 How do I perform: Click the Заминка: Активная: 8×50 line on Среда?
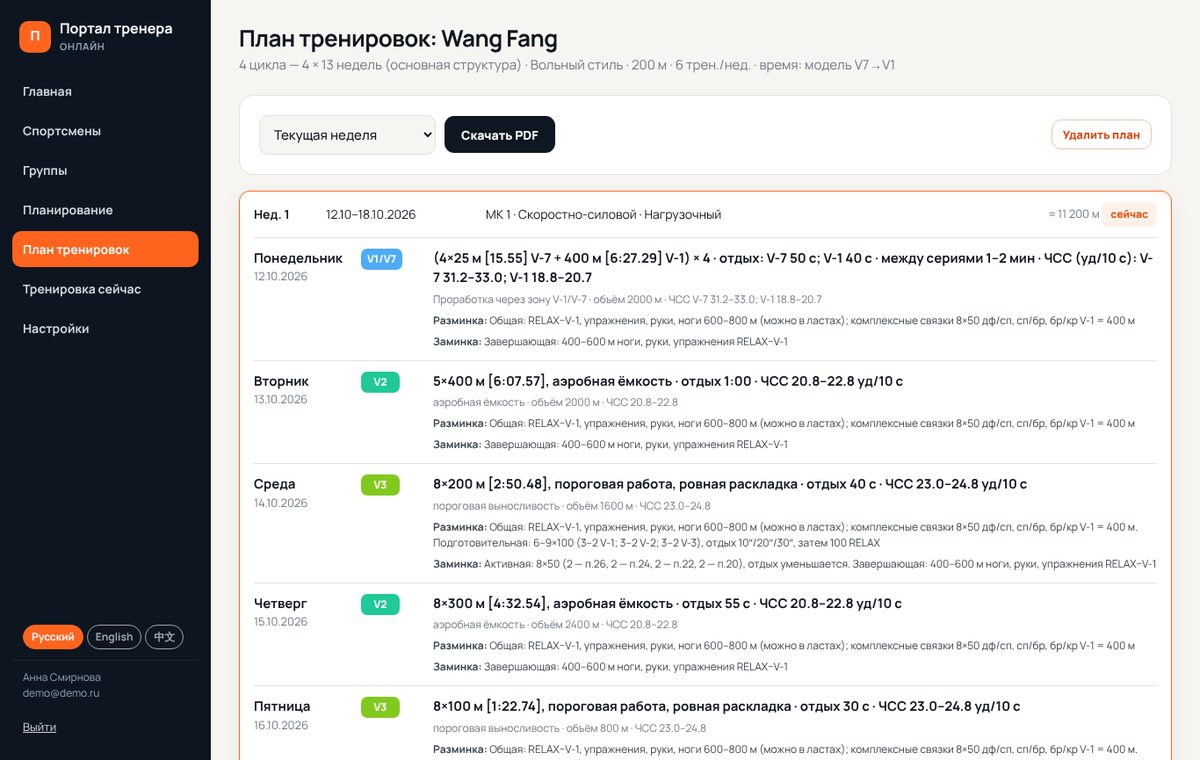(794, 564)
